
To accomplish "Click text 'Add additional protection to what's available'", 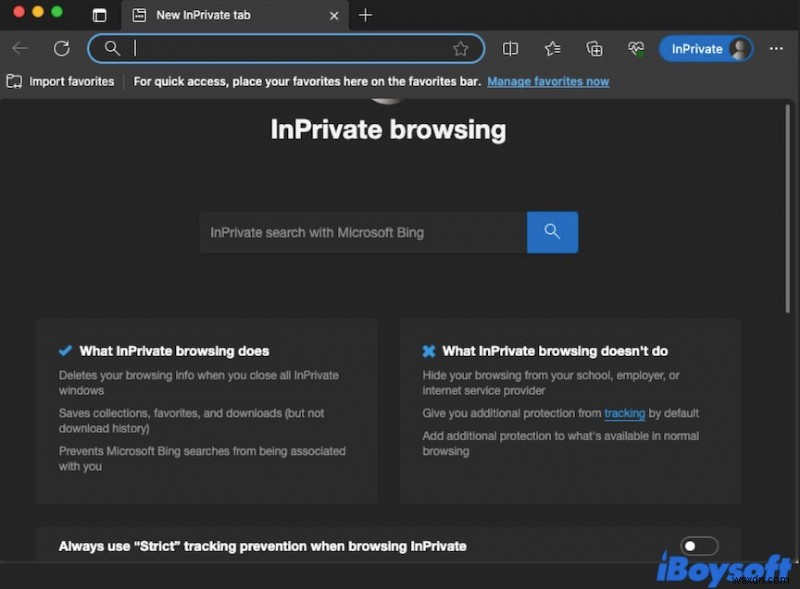I will (535, 436).
